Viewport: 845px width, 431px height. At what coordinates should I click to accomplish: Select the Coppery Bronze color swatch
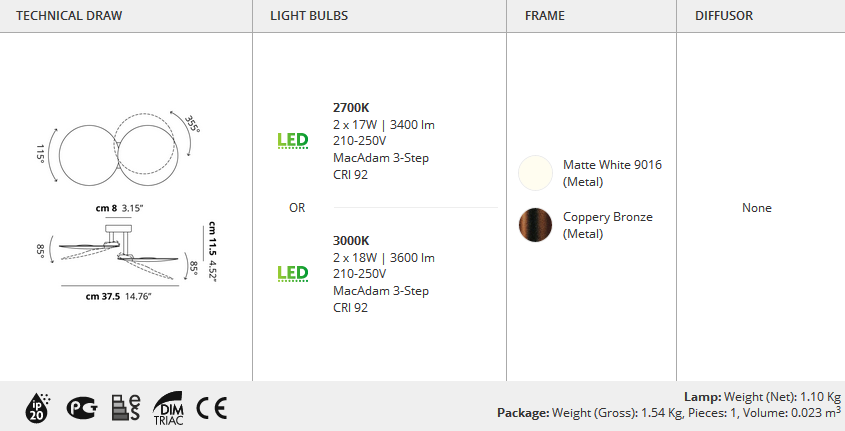pos(535,225)
